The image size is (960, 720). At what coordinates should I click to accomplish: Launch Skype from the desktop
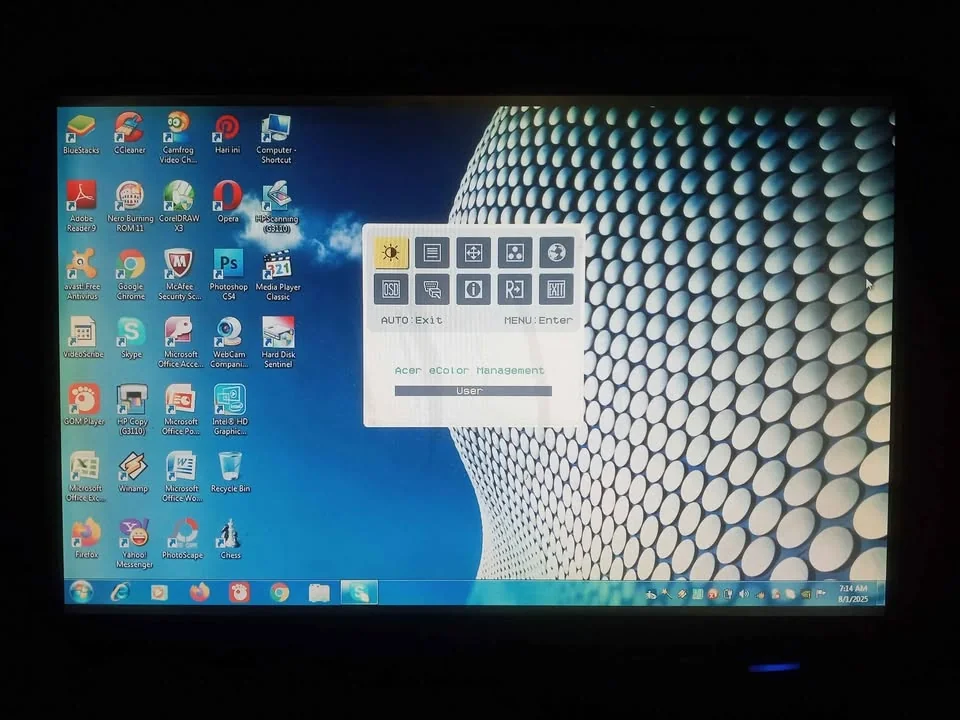[x=131, y=337]
